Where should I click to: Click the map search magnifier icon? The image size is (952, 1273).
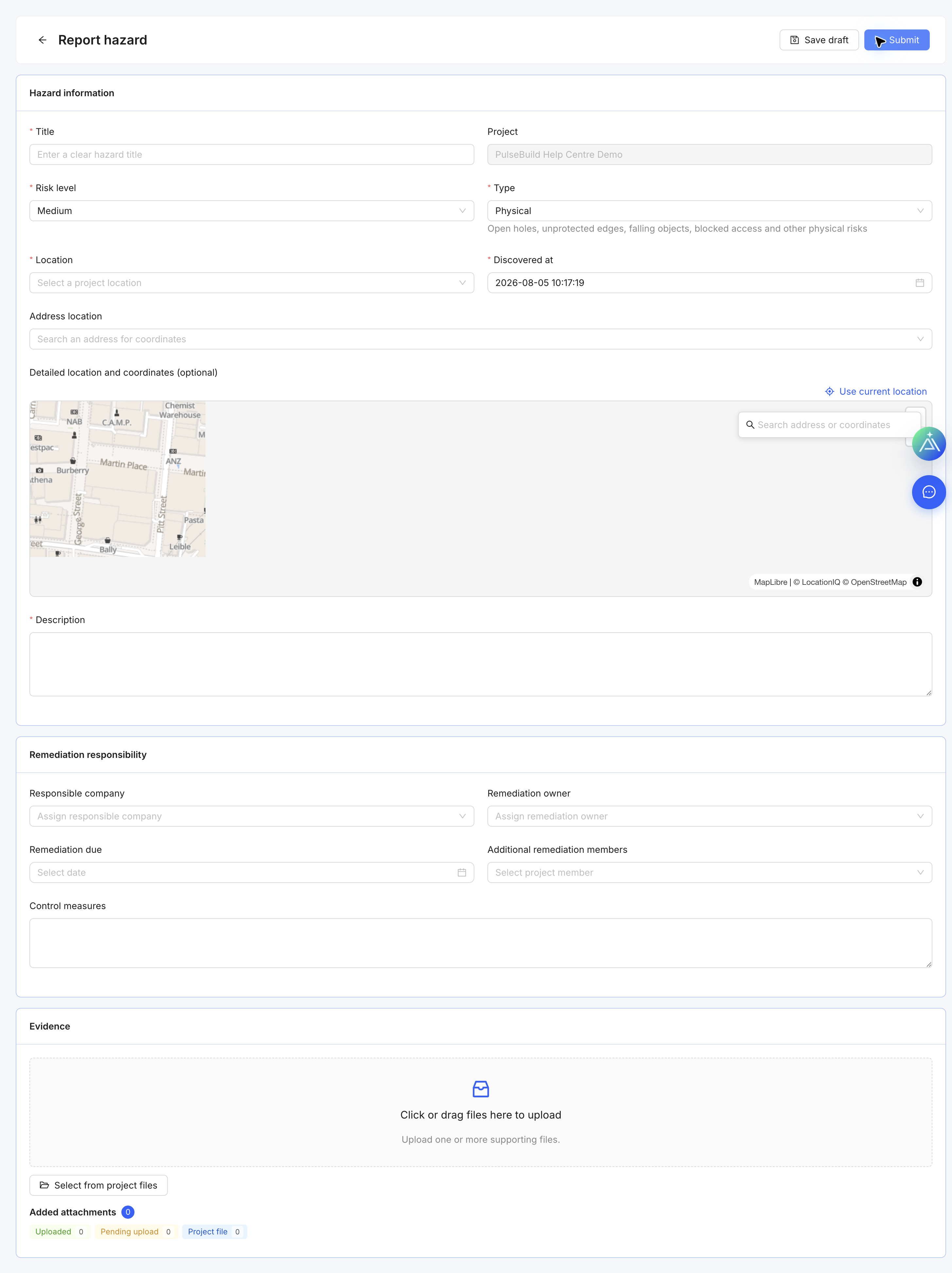(x=750, y=425)
